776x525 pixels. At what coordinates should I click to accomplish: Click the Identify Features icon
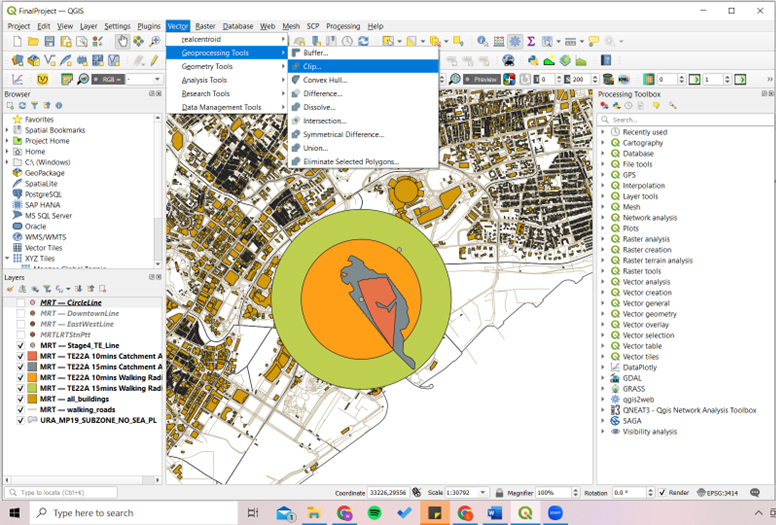(483, 41)
